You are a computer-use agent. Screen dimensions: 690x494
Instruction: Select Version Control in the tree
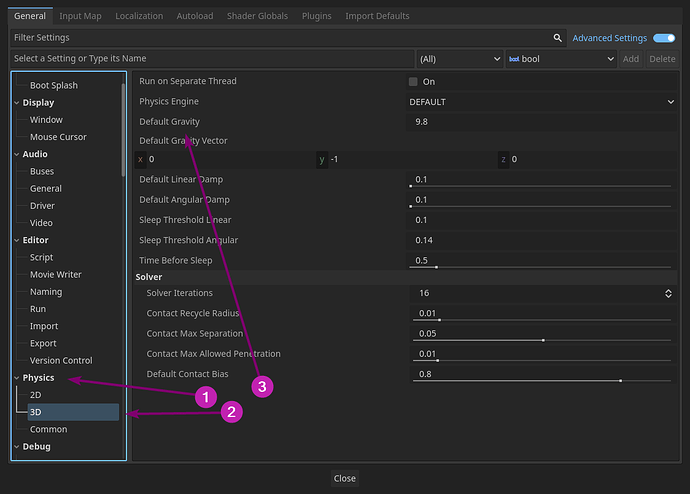61,360
